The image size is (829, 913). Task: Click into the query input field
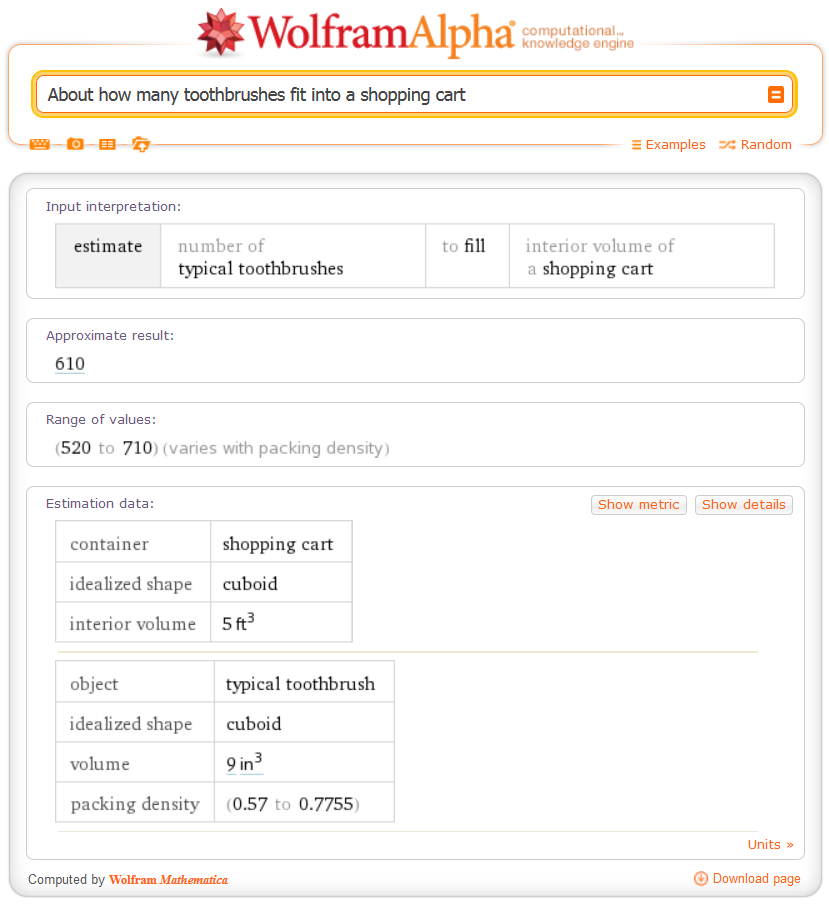pos(400,95)
